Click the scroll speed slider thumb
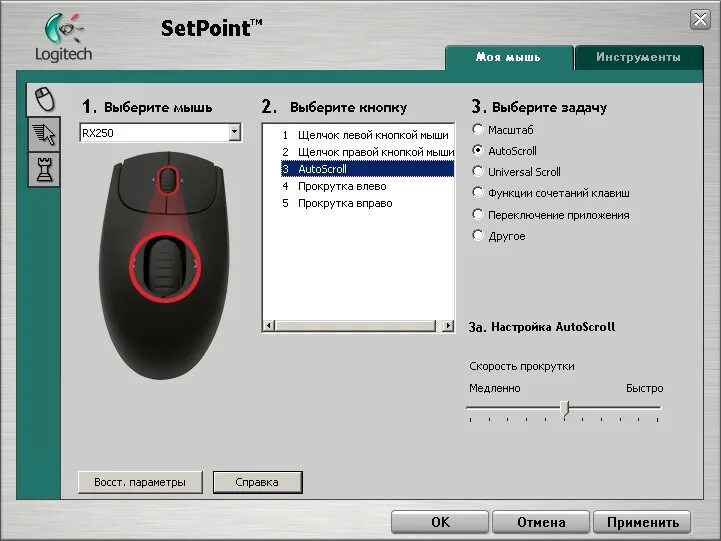 coord(565,408)
